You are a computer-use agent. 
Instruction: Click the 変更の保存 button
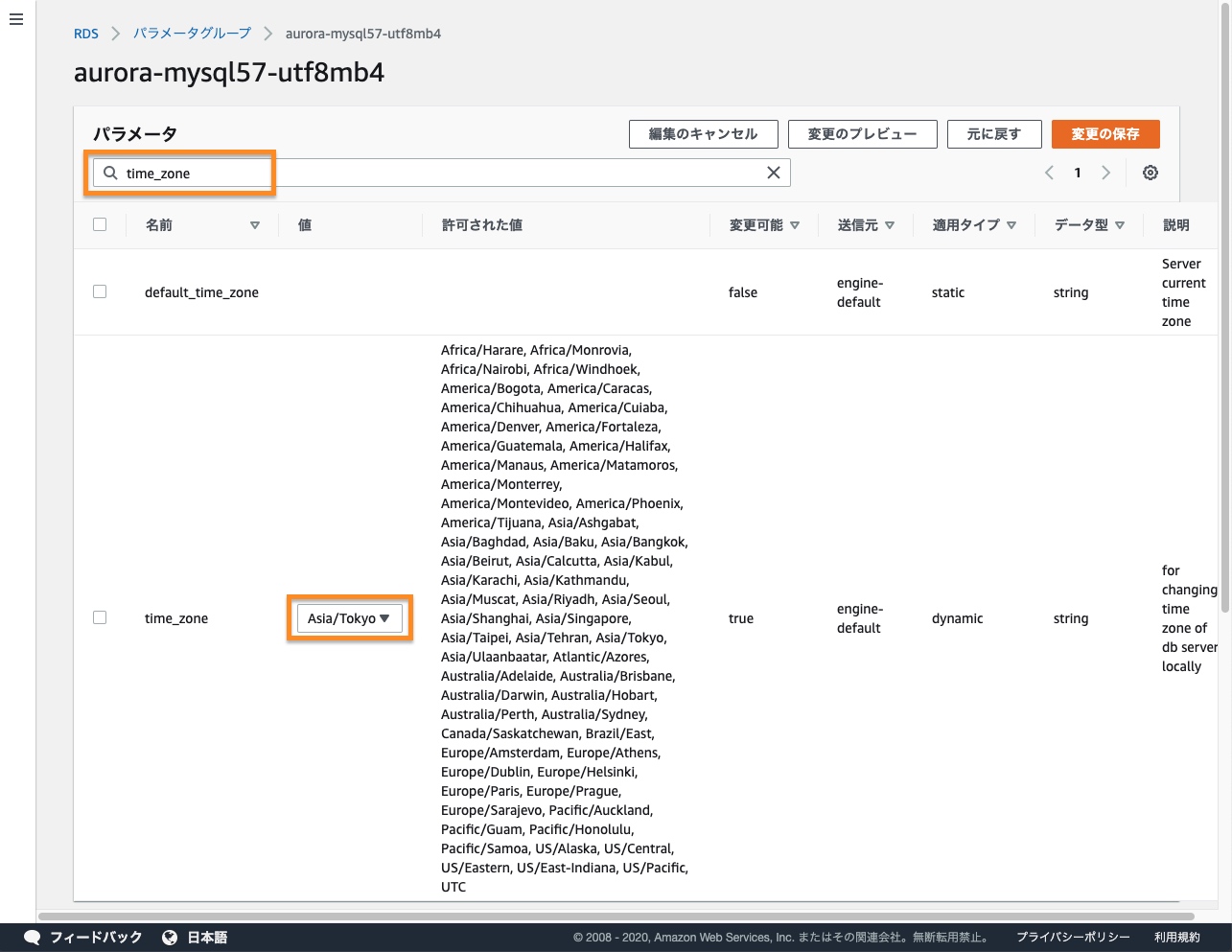[1104, 134]
